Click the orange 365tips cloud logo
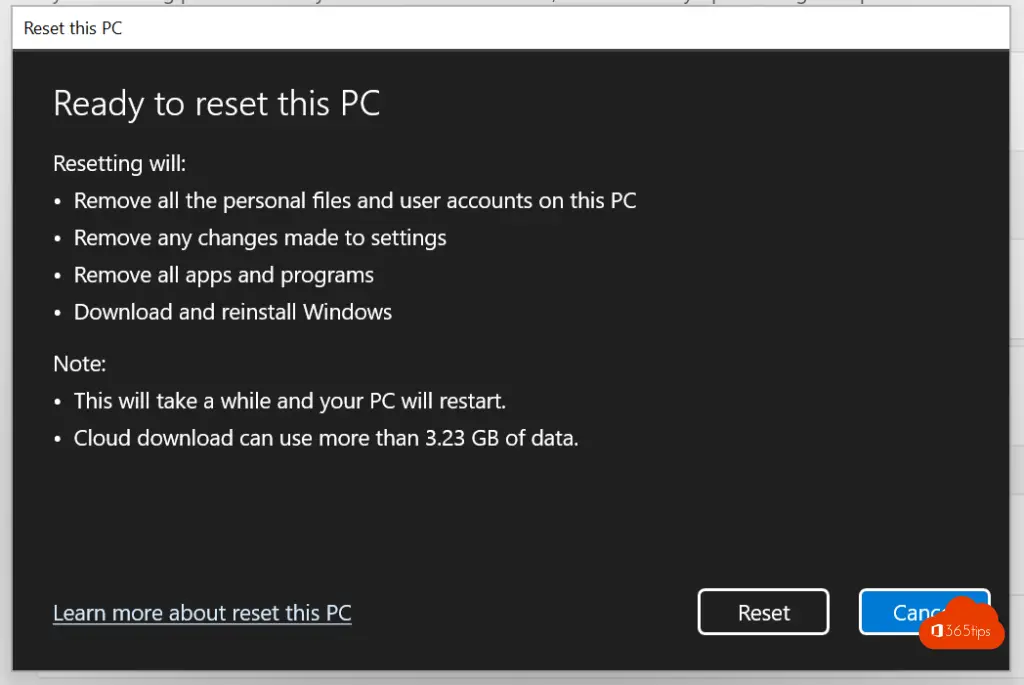The height and width of the screenshot is (685, 1024). click(x=961, y=624)
